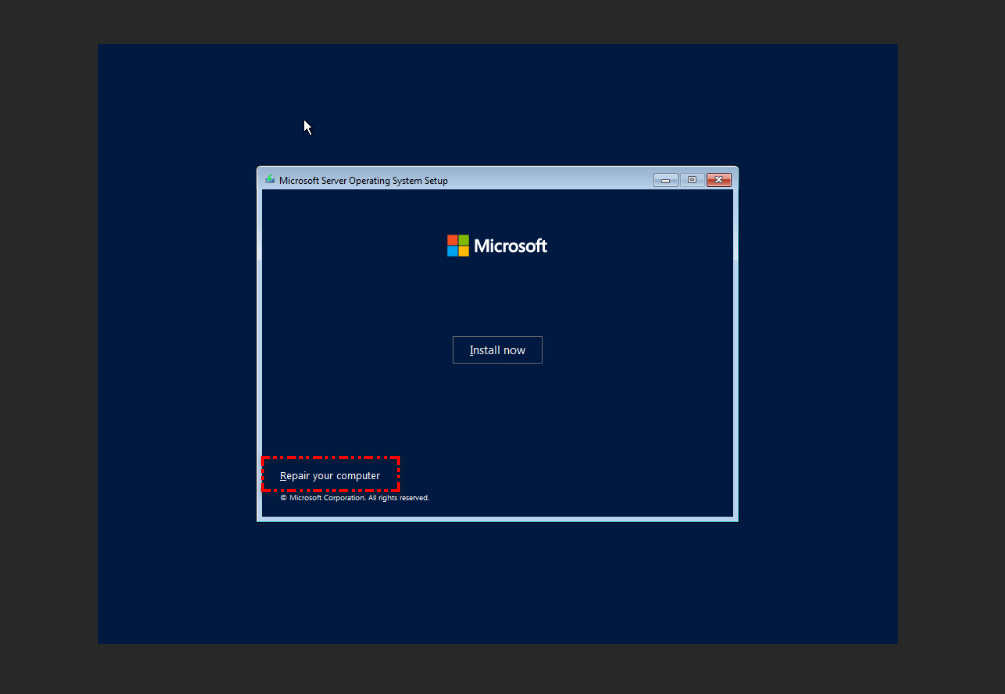Click the setup icon in the title bar

[x=269, y=180]
